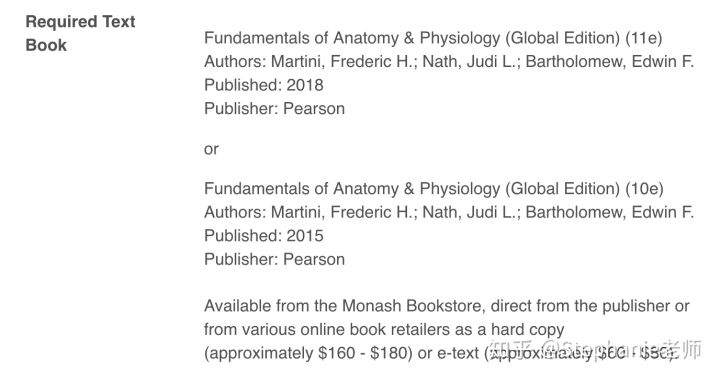
Task: Click Nath, Judi L. in the 11e entry
Action: point(471,62)
